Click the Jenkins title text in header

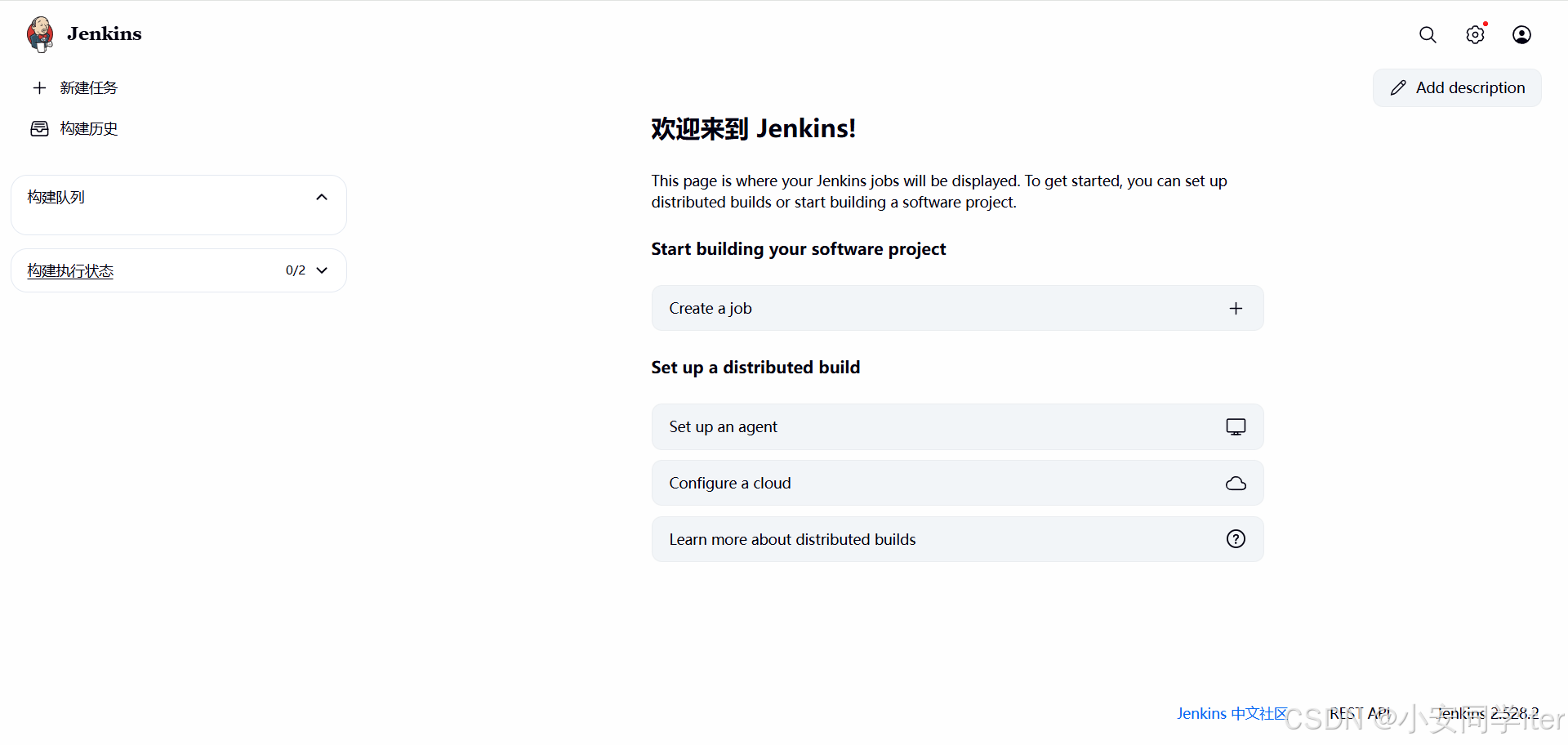(x=105, y=33)
